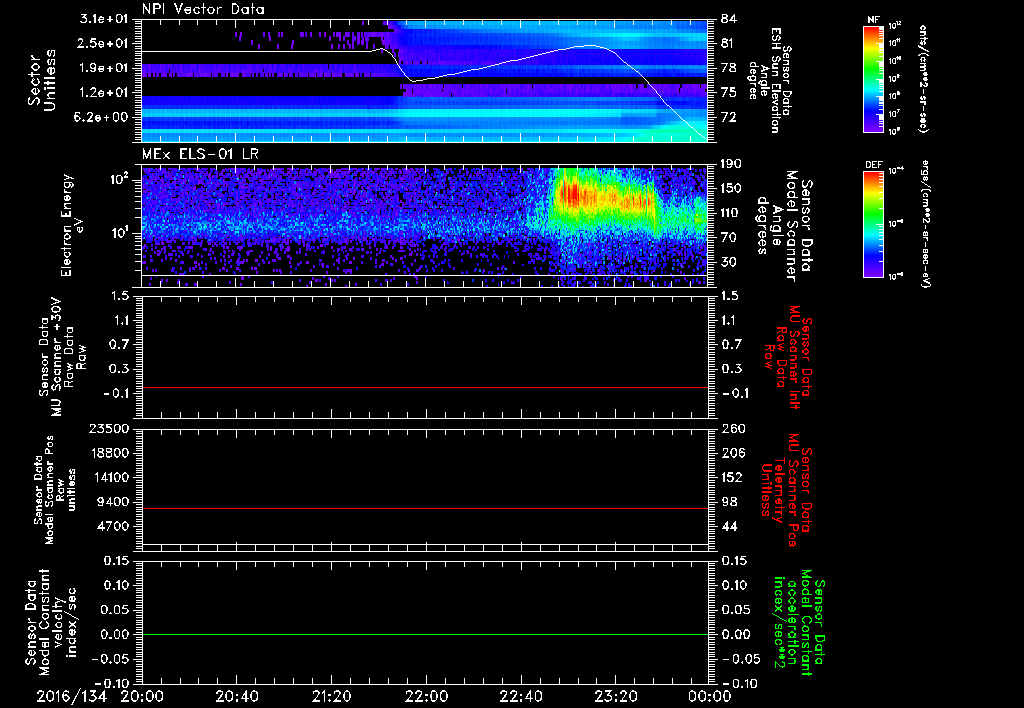Screen dimensions: 1024x708
Task: Click the MU Scanner +30V Raw Data axis title
Action: pyautogui.click(x=61, y=358)
